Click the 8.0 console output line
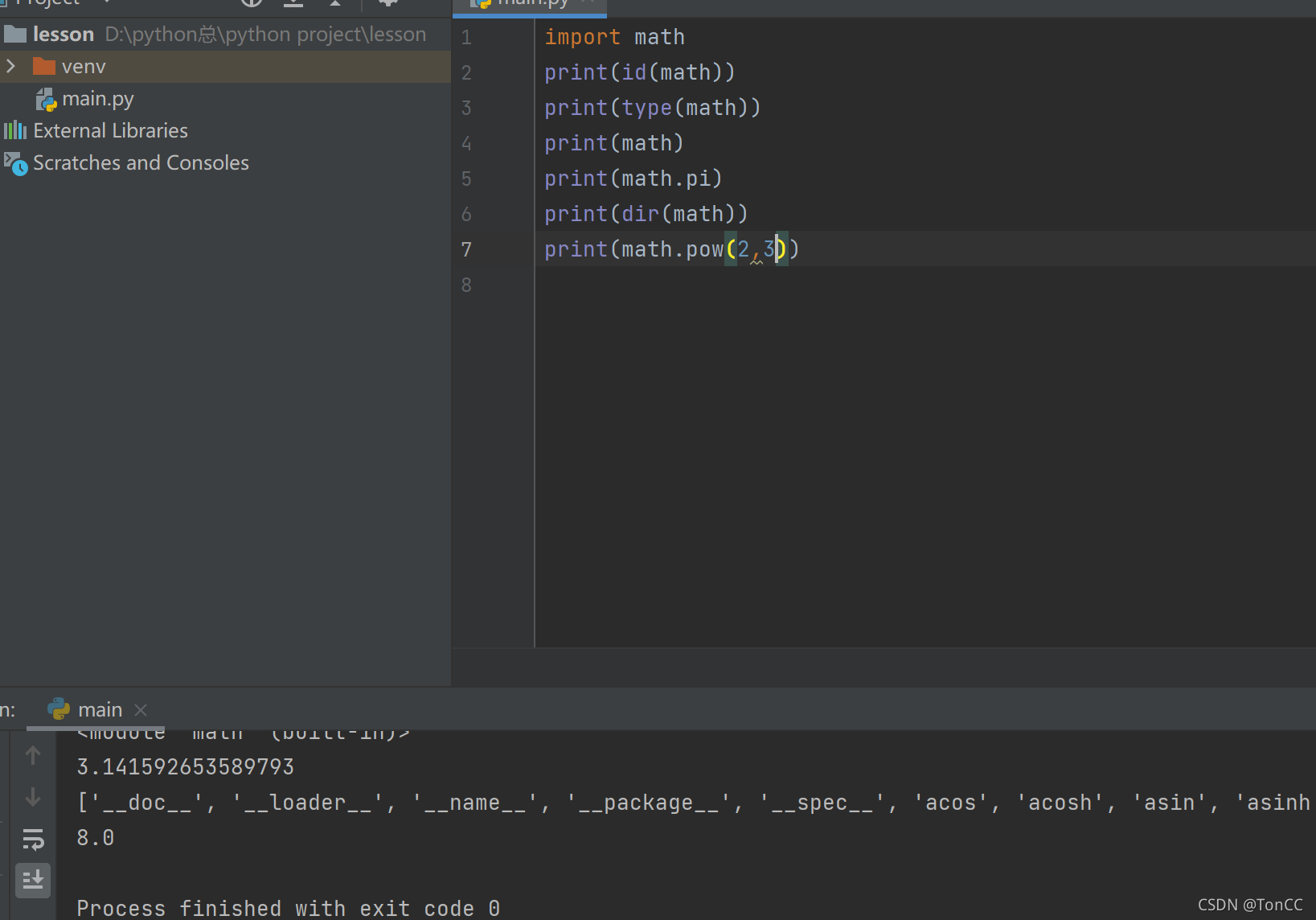Screen dimensions: 1316x920 (x=96, y=838)
